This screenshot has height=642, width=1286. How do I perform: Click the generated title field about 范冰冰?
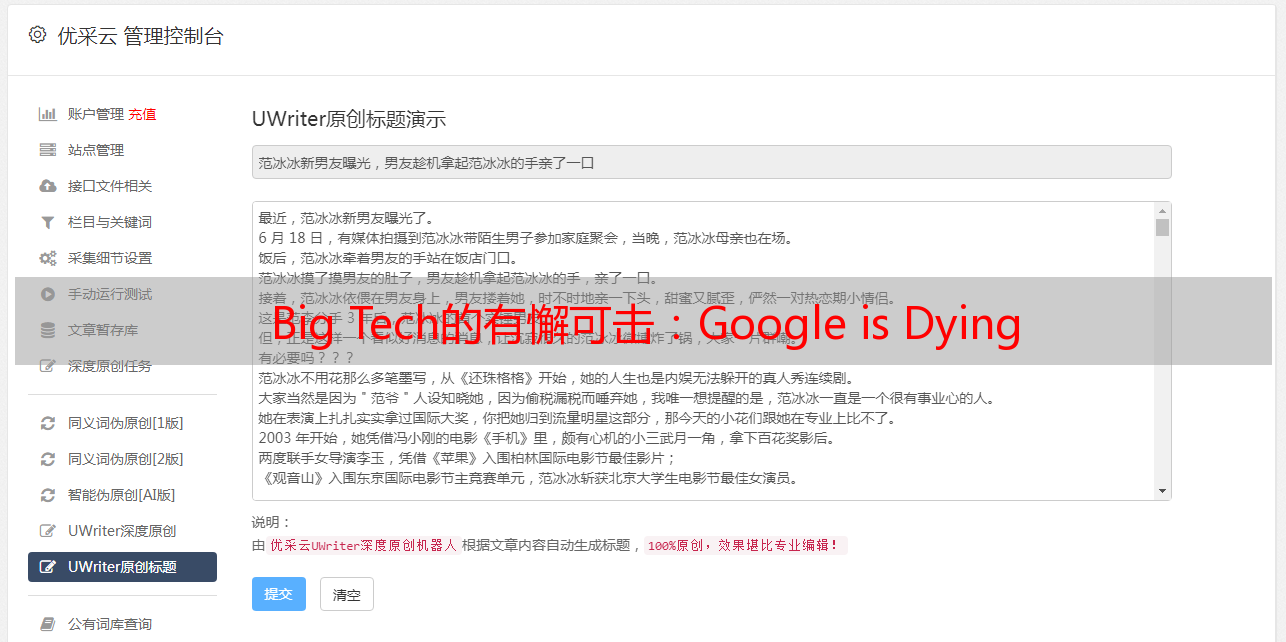(710, 162)
